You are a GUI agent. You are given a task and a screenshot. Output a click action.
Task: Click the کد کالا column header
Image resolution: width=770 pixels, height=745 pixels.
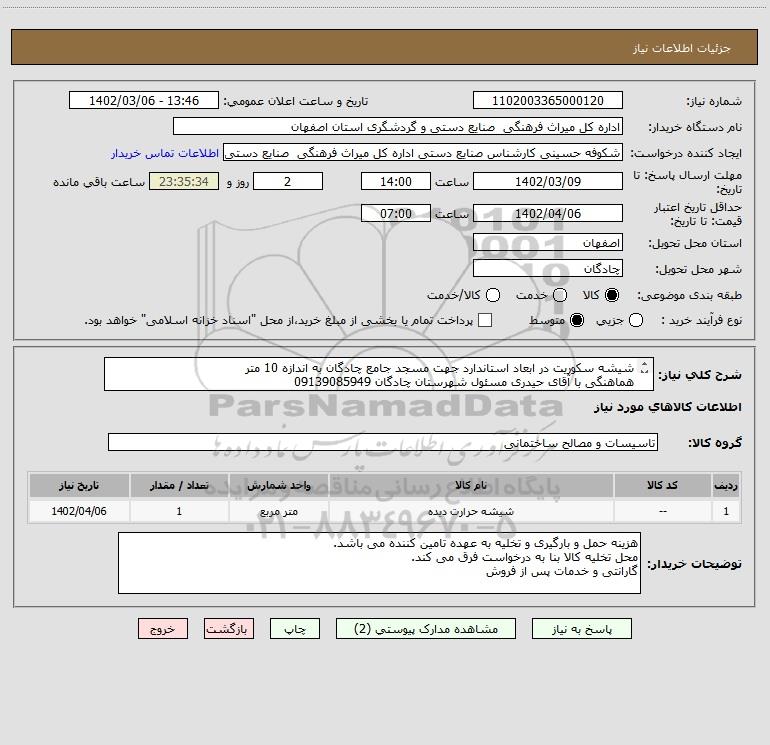pyautogui.click(x=662, y=485)
